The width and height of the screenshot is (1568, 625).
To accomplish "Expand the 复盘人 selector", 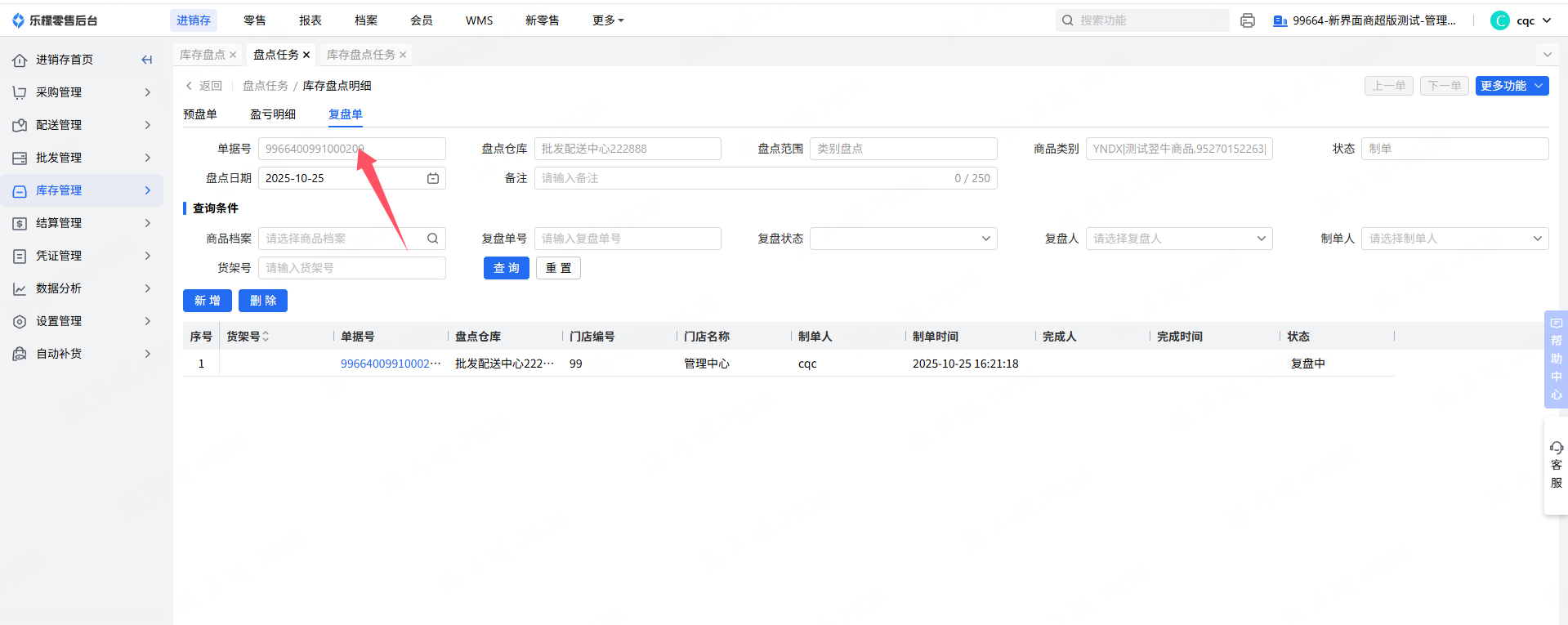I will [x=1178, y=239].
